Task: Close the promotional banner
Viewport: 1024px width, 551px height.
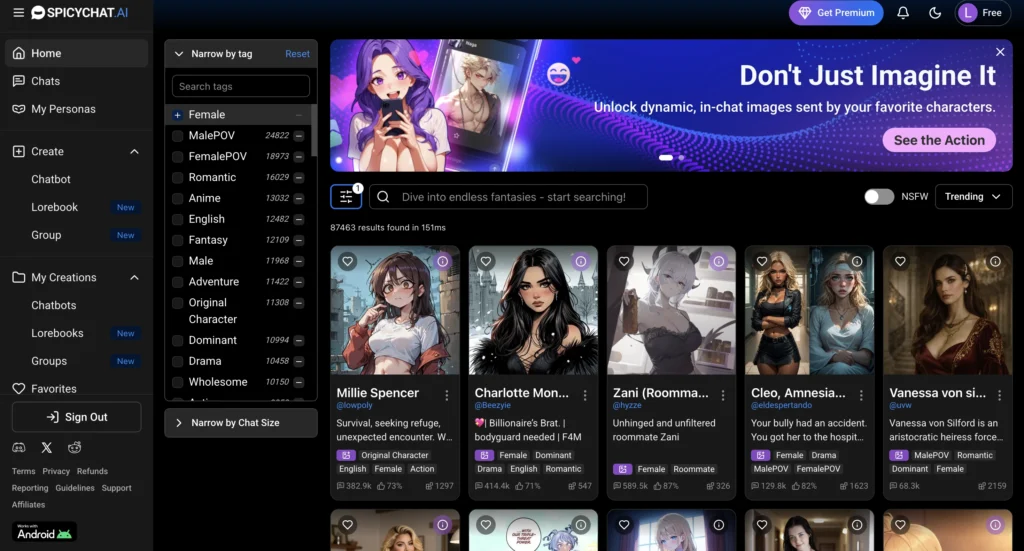Action: tap(1000, 52)
